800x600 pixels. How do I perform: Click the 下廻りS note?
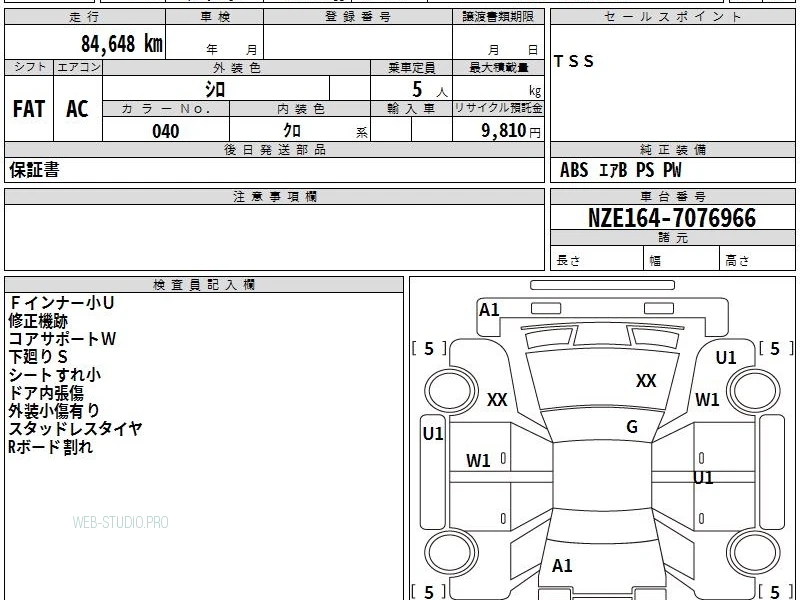(38, 357)
